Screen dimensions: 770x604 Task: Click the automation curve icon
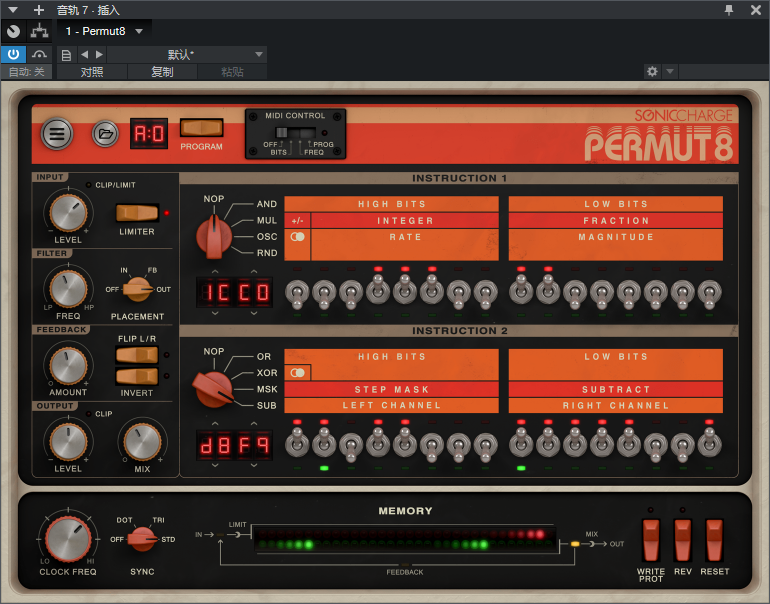[x=39, y=54]
